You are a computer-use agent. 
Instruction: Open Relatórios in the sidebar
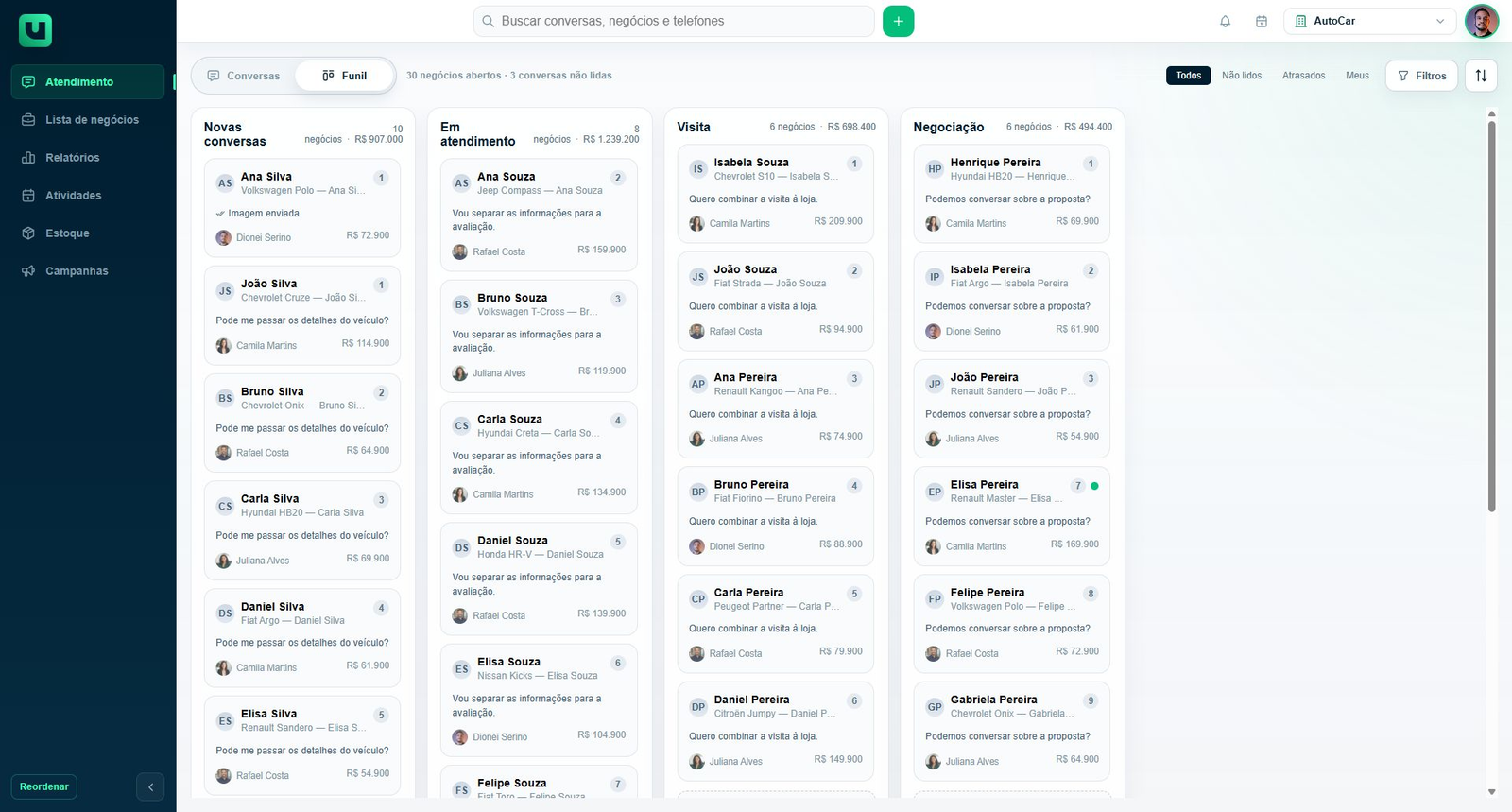point(88,158)
